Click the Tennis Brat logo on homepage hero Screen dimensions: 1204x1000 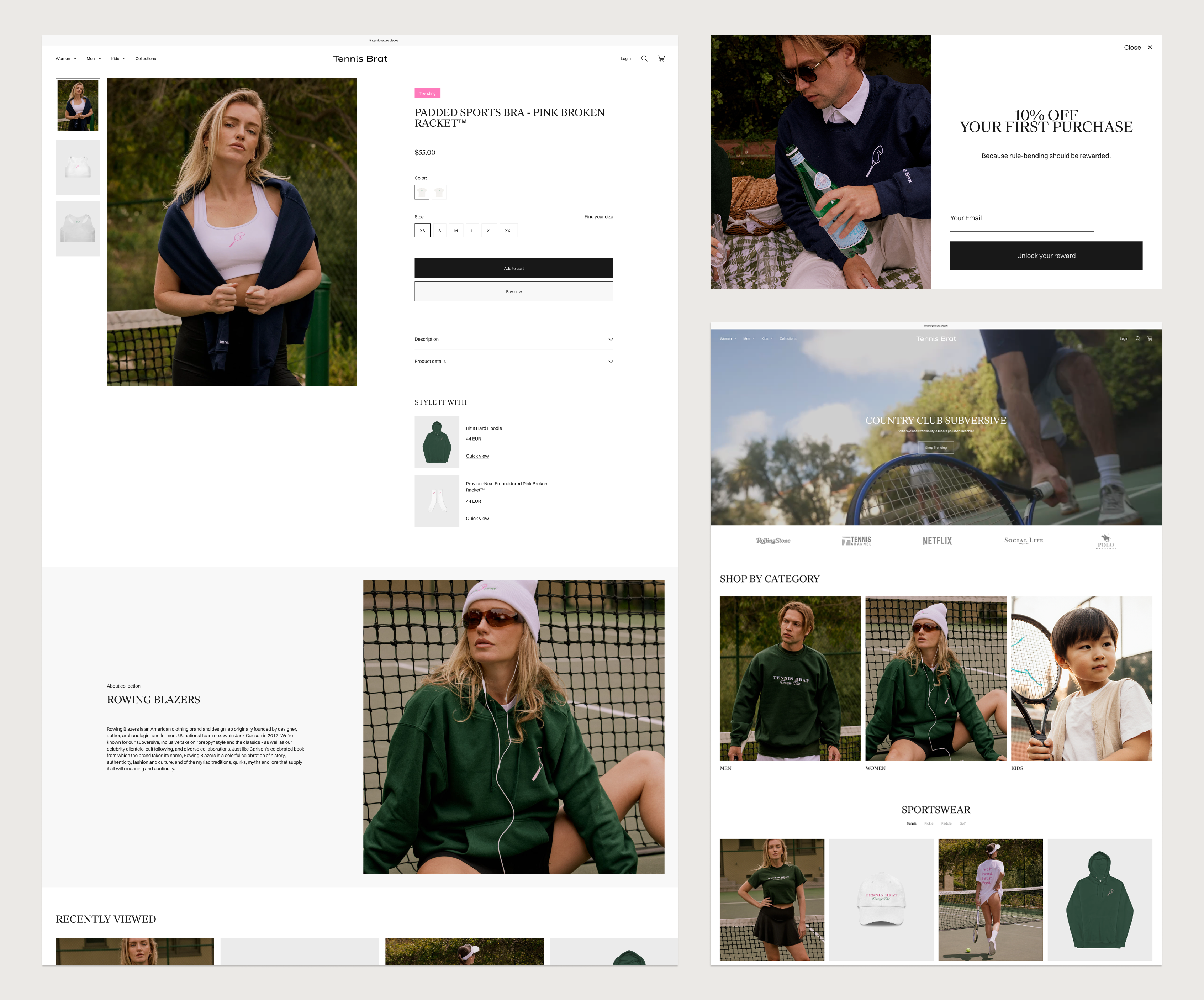click(x=936, y=338)
